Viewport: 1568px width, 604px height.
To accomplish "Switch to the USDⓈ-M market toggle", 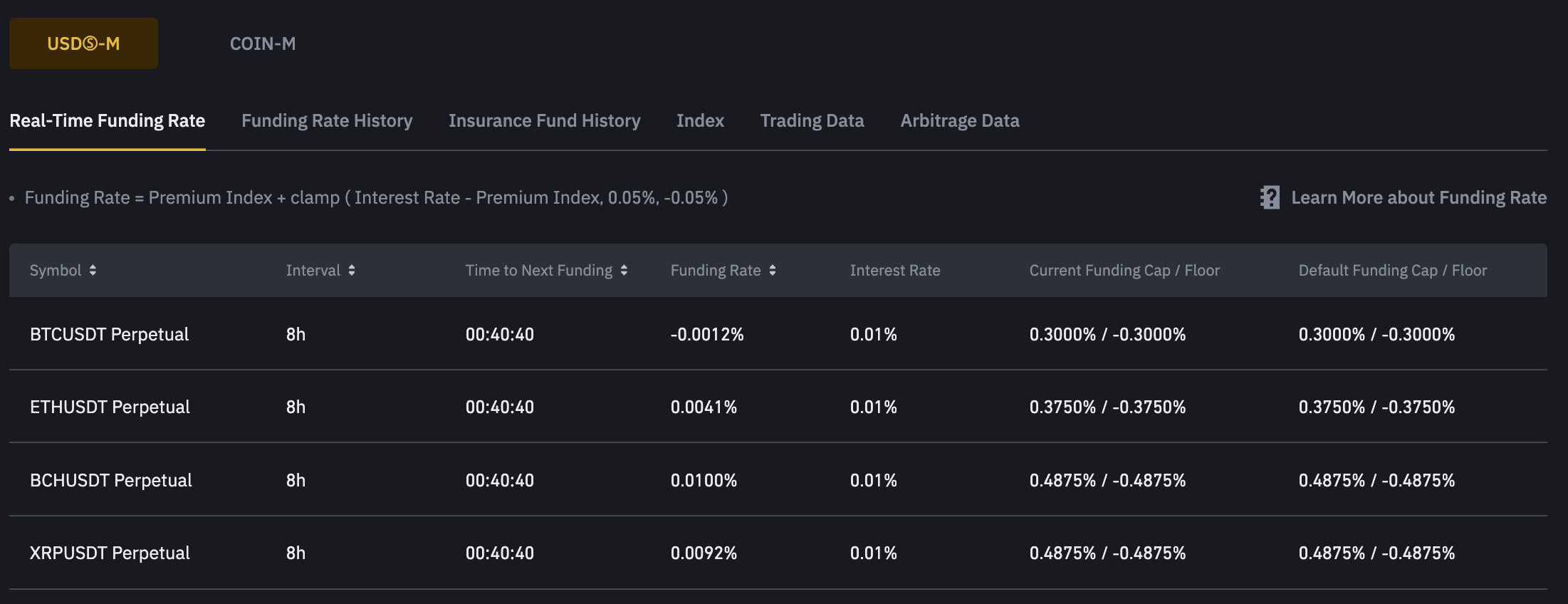I will (83, 43).
